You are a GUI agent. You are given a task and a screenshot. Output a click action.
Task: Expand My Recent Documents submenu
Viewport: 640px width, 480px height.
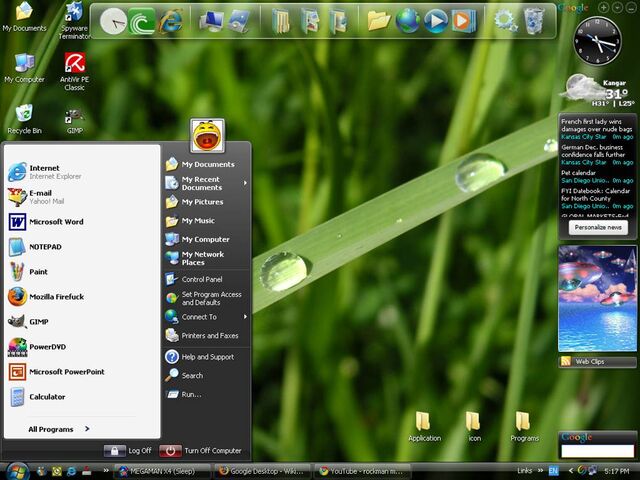pos(207,183)
